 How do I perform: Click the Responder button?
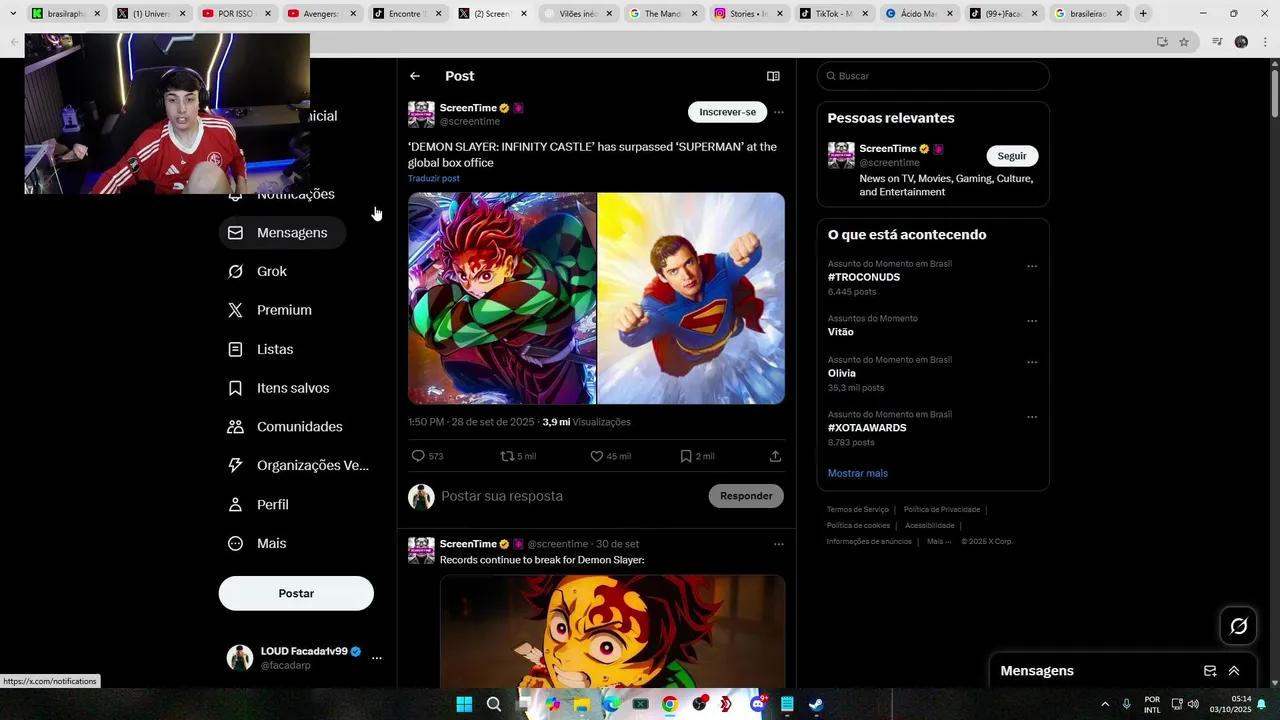(746, 496)
